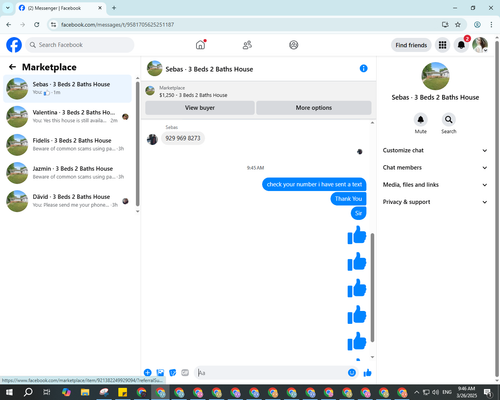Click the More options button
The image size is (500, 400).
314,108
